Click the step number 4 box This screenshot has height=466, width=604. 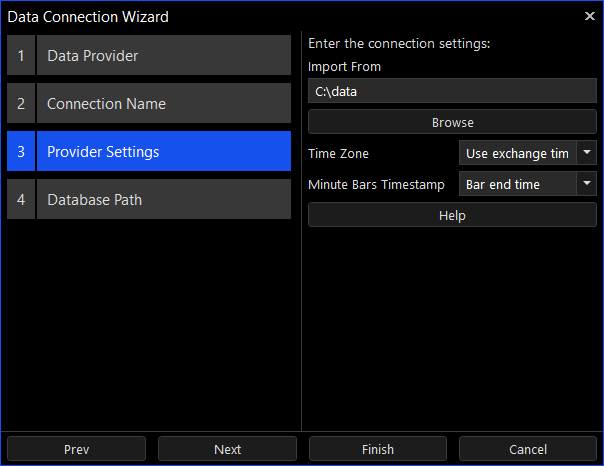click(21, 200)
